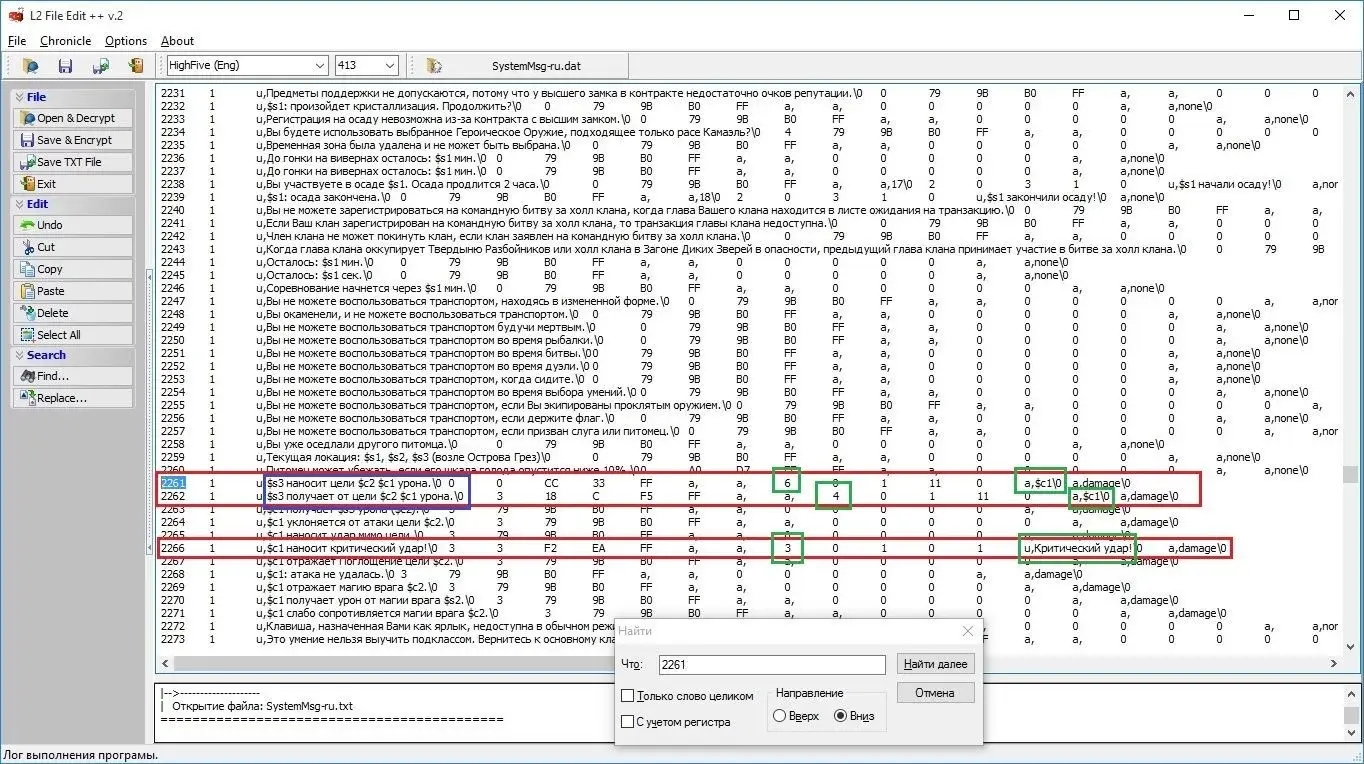Viewport: 1364px width, 764px height.
Task: Click the Отмена button in Find dialog
Action: pyautogui.click(x=935, y=692)
